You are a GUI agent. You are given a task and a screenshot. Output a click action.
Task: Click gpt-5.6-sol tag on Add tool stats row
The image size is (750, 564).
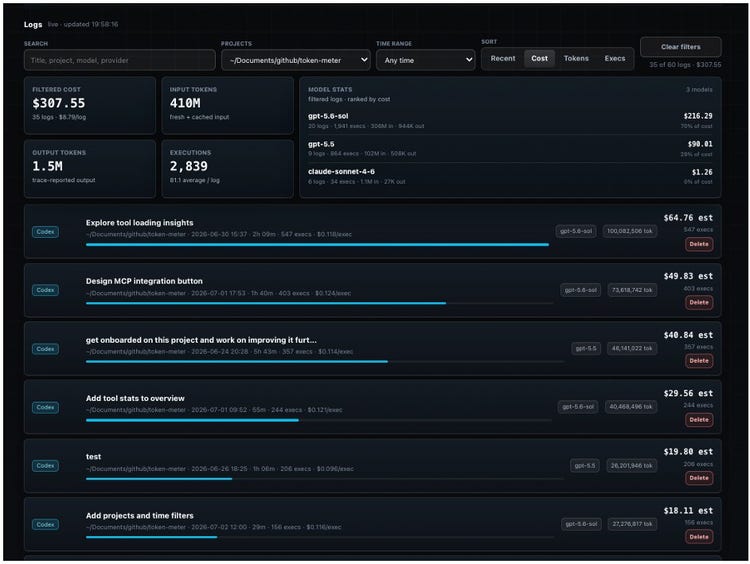578,407
